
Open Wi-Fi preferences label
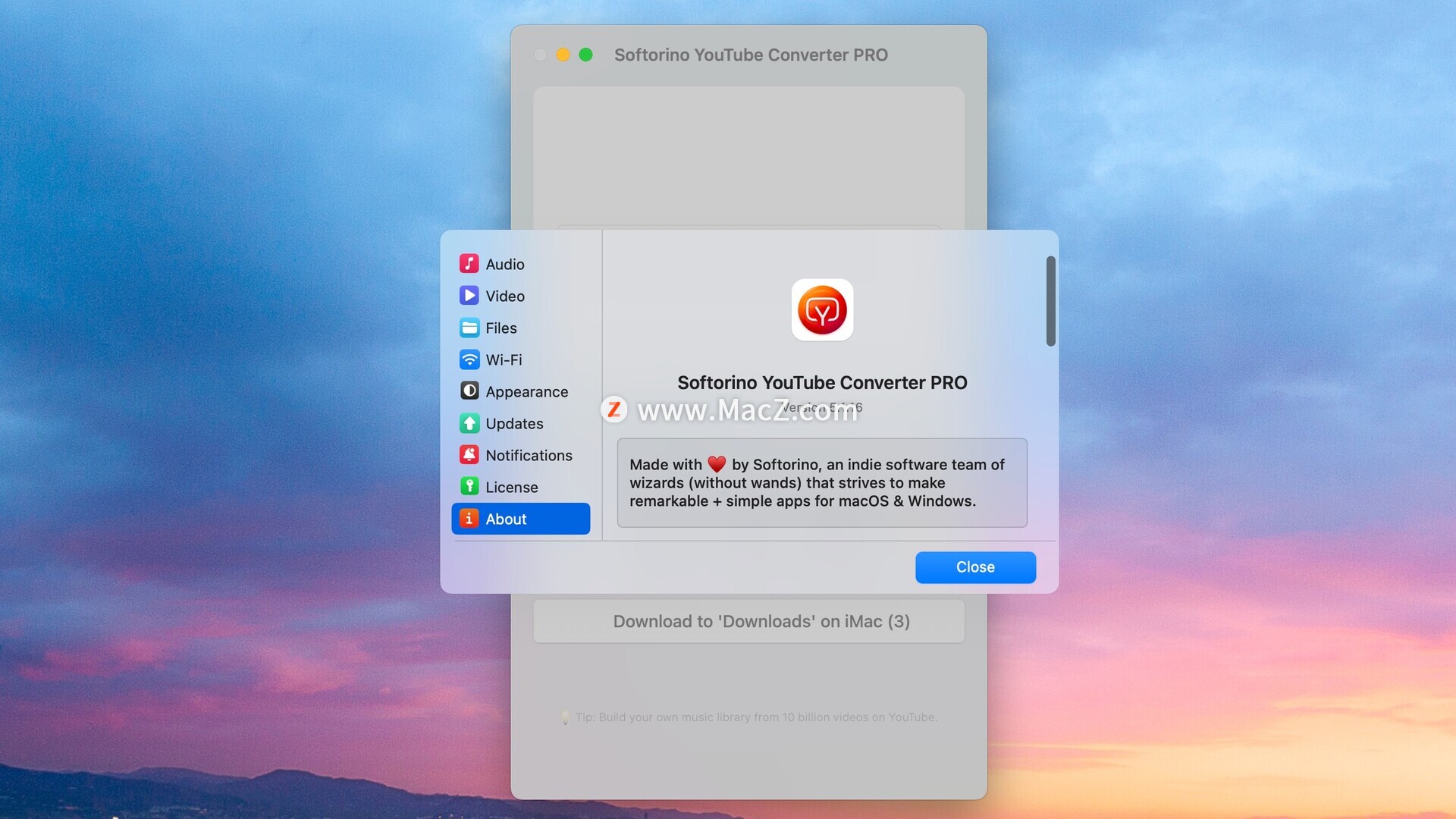pyautogui.click(x=504, y=360)
